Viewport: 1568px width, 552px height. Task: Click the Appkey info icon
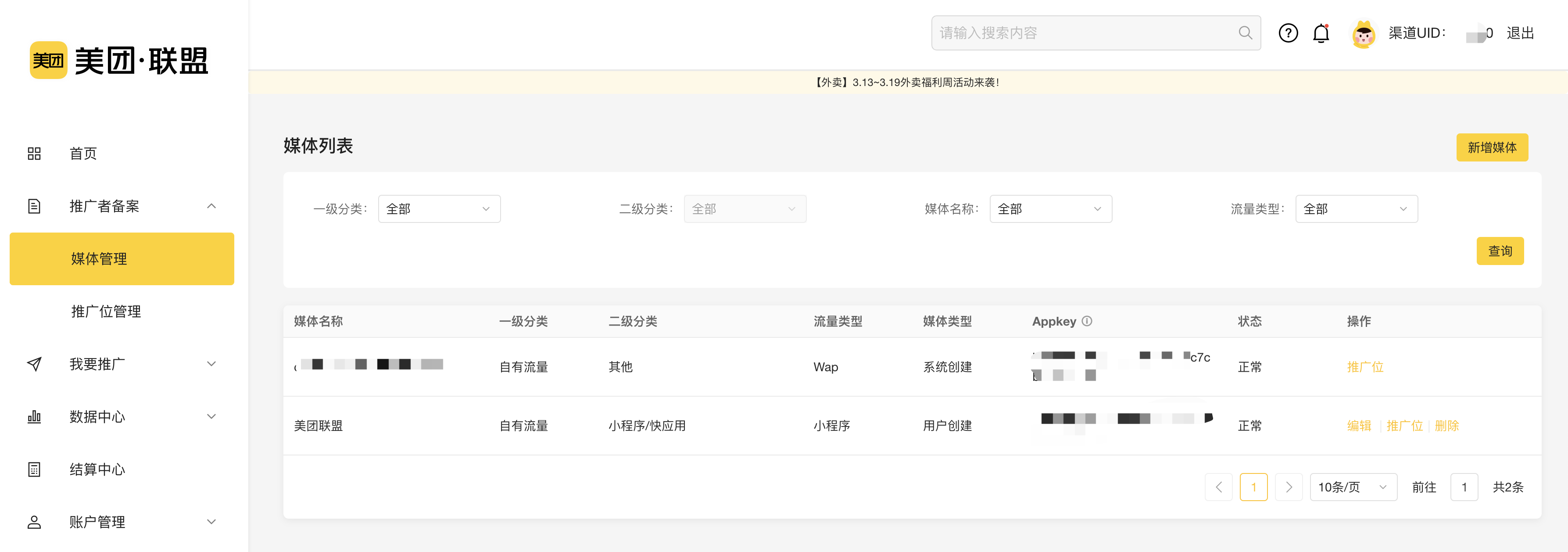tap(1087, 321)
